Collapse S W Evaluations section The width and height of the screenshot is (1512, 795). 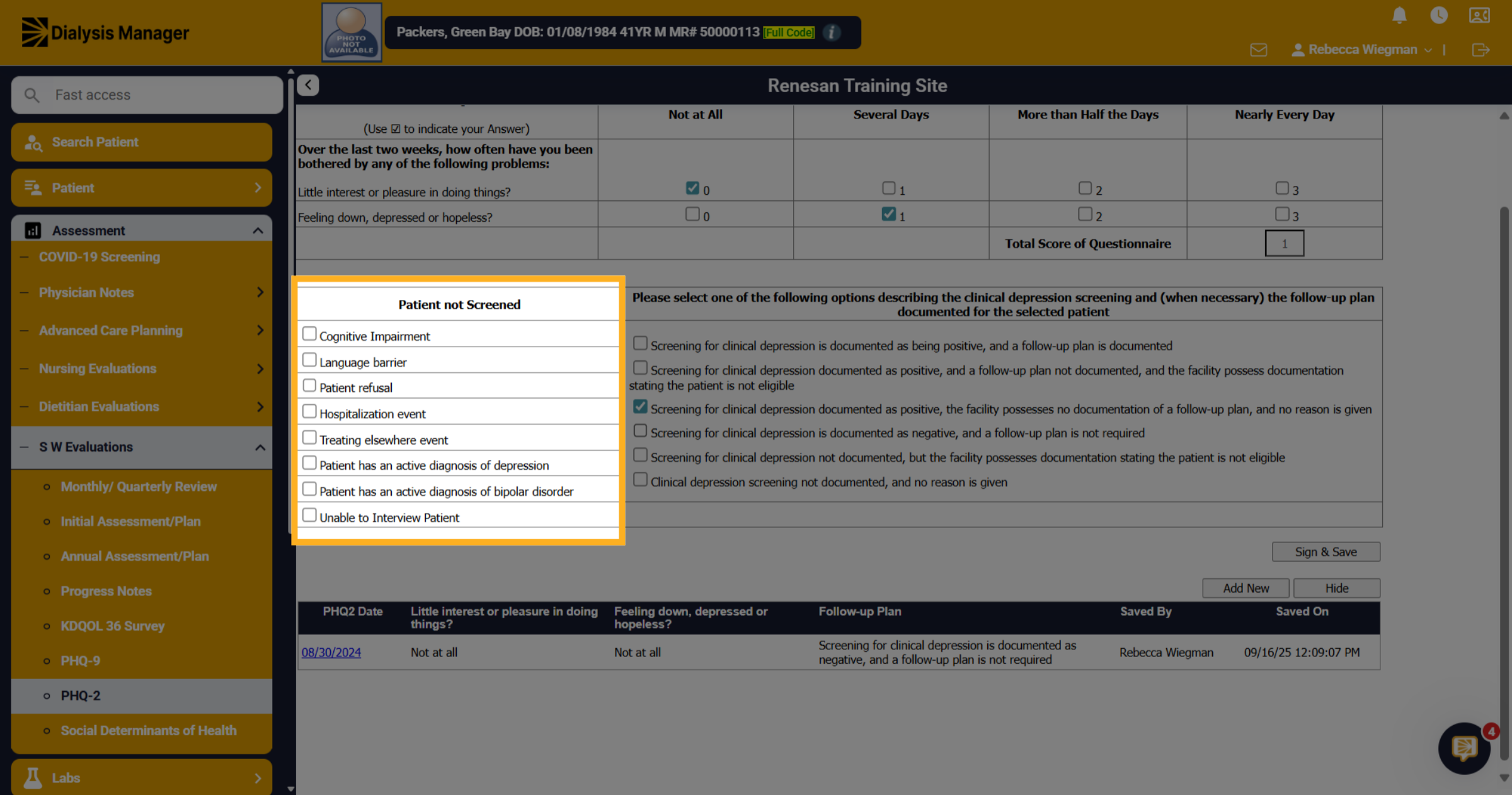(x=260, y=447)
